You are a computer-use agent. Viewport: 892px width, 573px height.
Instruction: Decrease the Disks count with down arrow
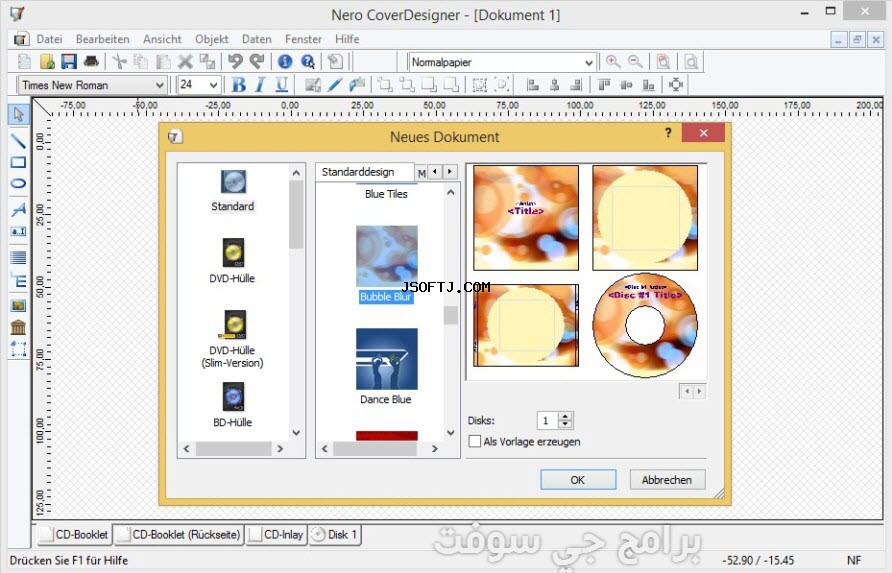click(x=565, y=424)
